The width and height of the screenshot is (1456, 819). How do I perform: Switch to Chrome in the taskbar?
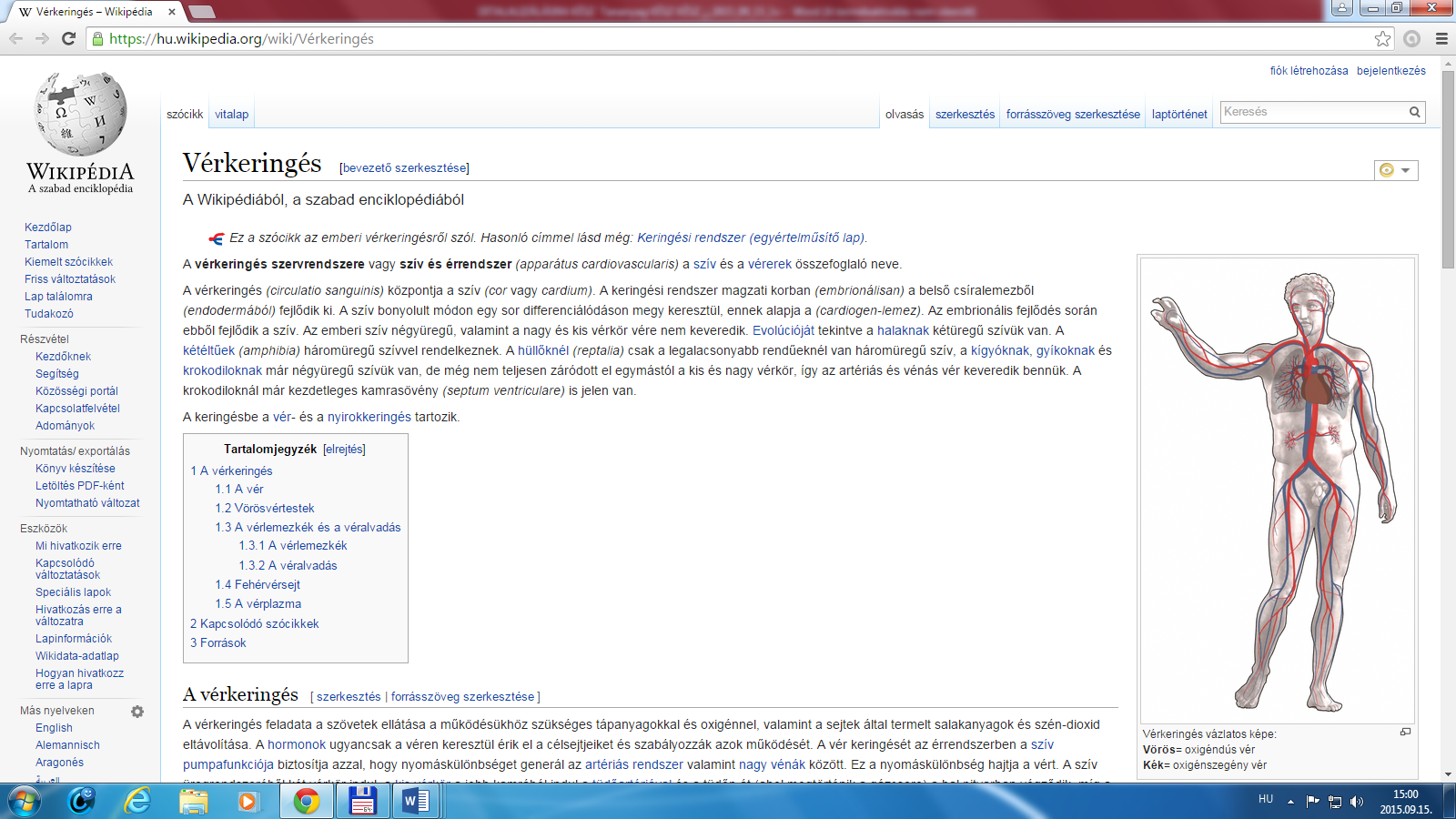point(307,801)
